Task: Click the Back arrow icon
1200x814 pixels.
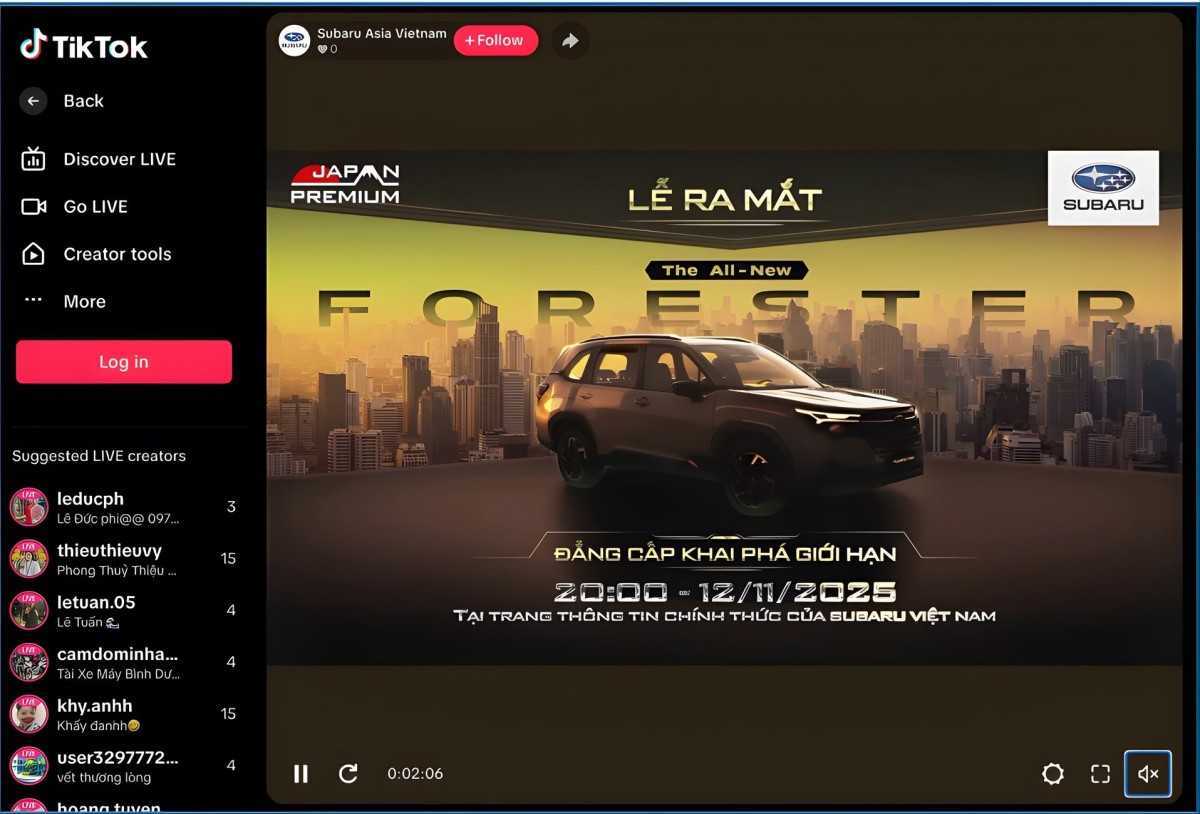Action: click(x=33, y=101)
